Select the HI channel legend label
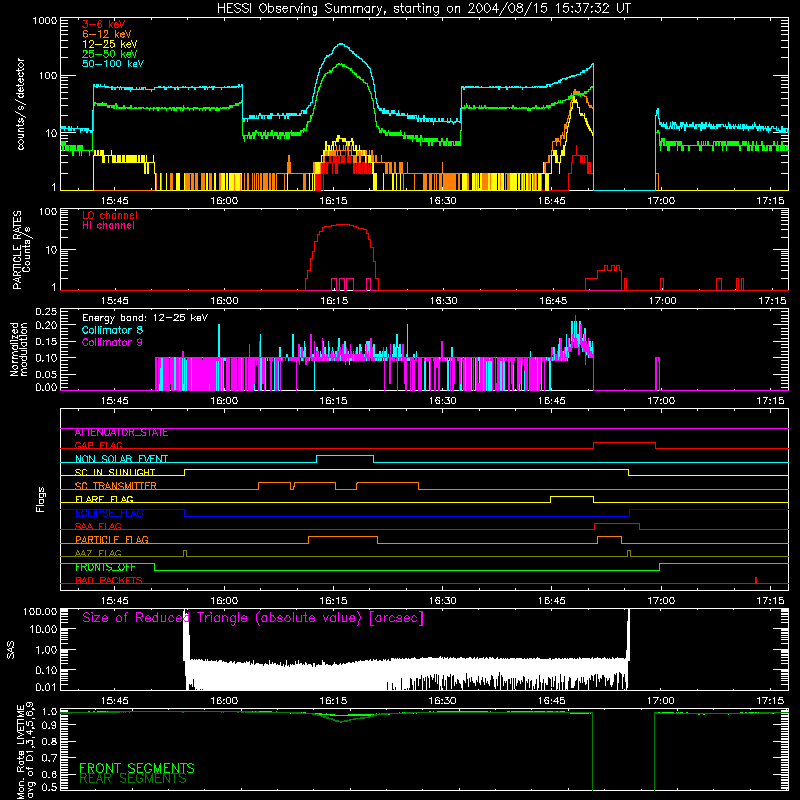Image resolution: width=800 pixels, height=800 pixels. coord(108,226)
